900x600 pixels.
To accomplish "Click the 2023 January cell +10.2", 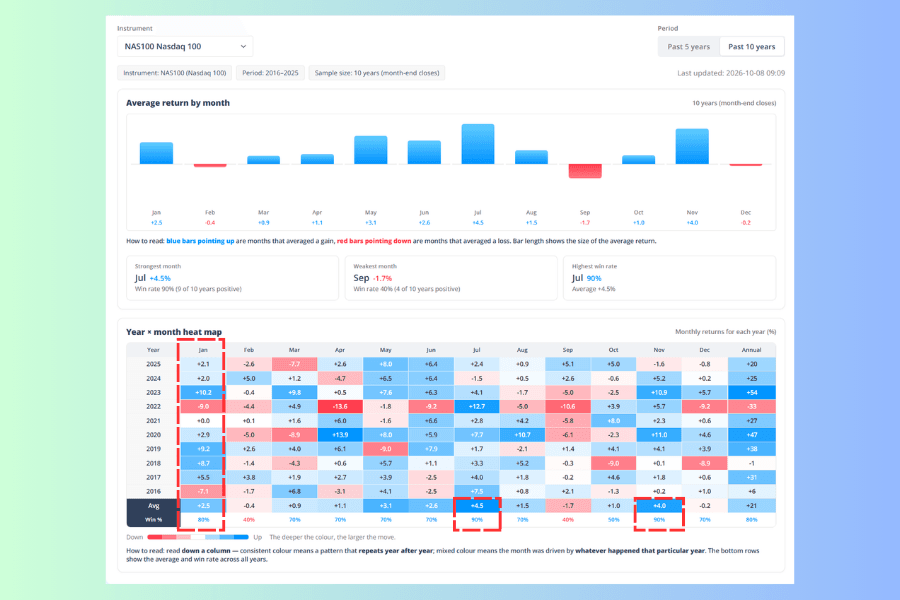I will click(203, 393).
